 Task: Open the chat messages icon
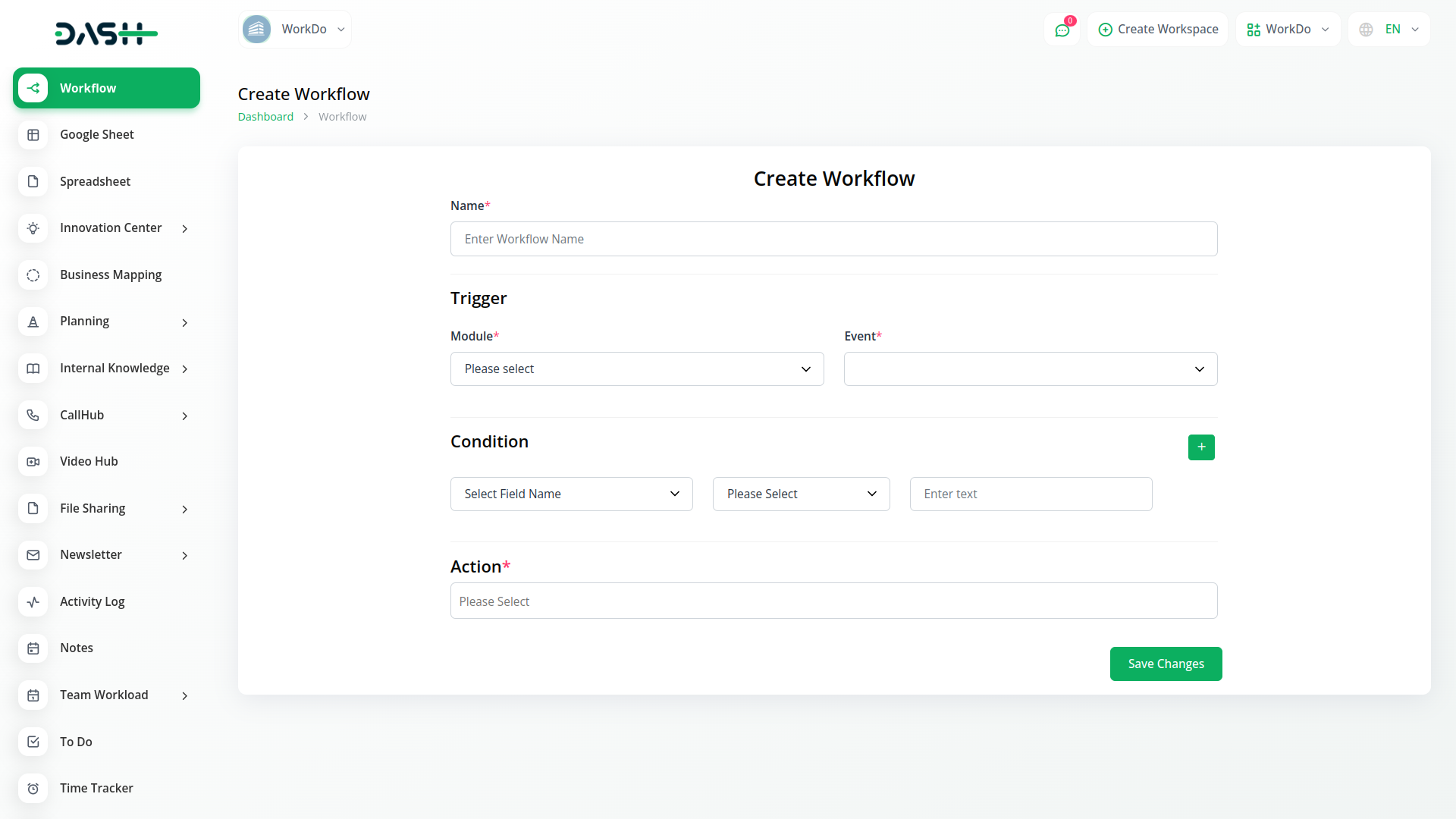[1062, 30]
